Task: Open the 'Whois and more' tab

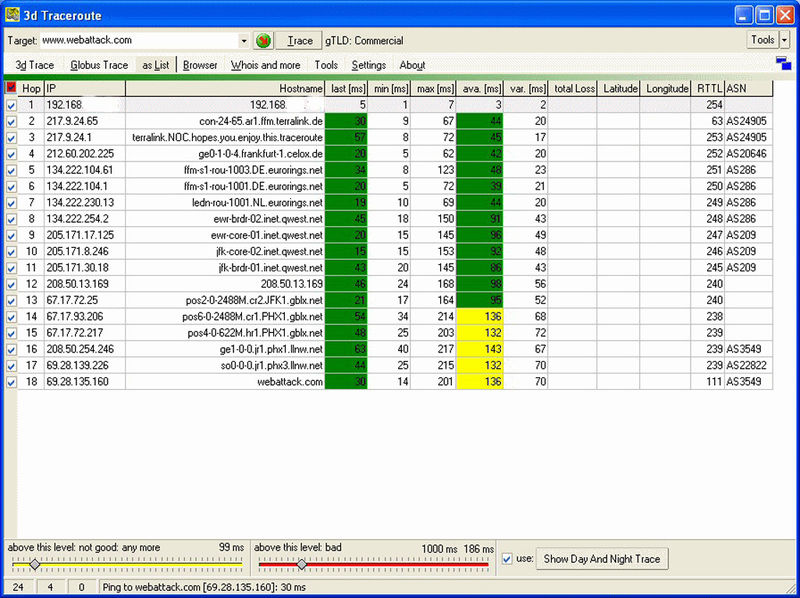Action: pos(265,65)
